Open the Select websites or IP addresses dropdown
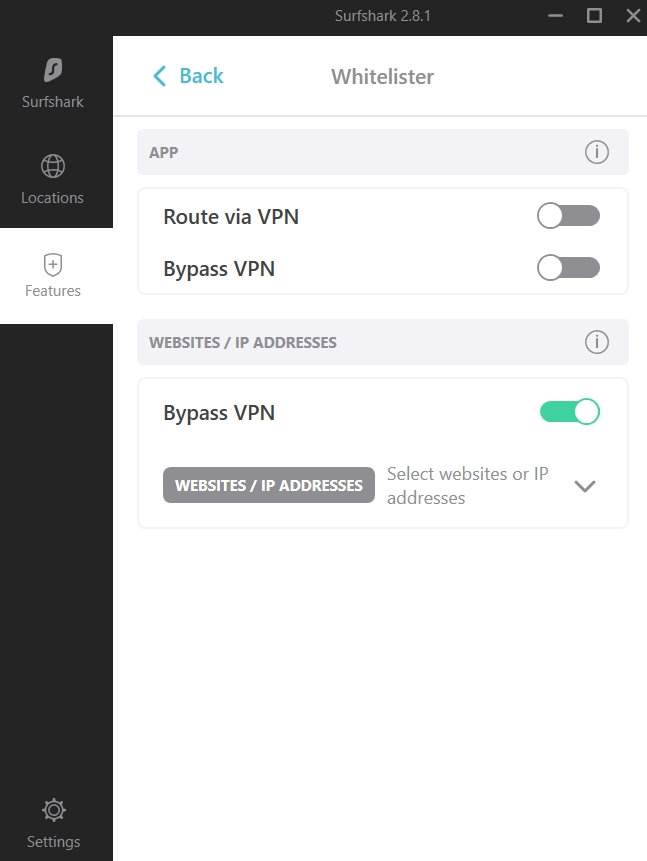Image resolution: width=647 pixels, height=861 pixels. [467, 485]
